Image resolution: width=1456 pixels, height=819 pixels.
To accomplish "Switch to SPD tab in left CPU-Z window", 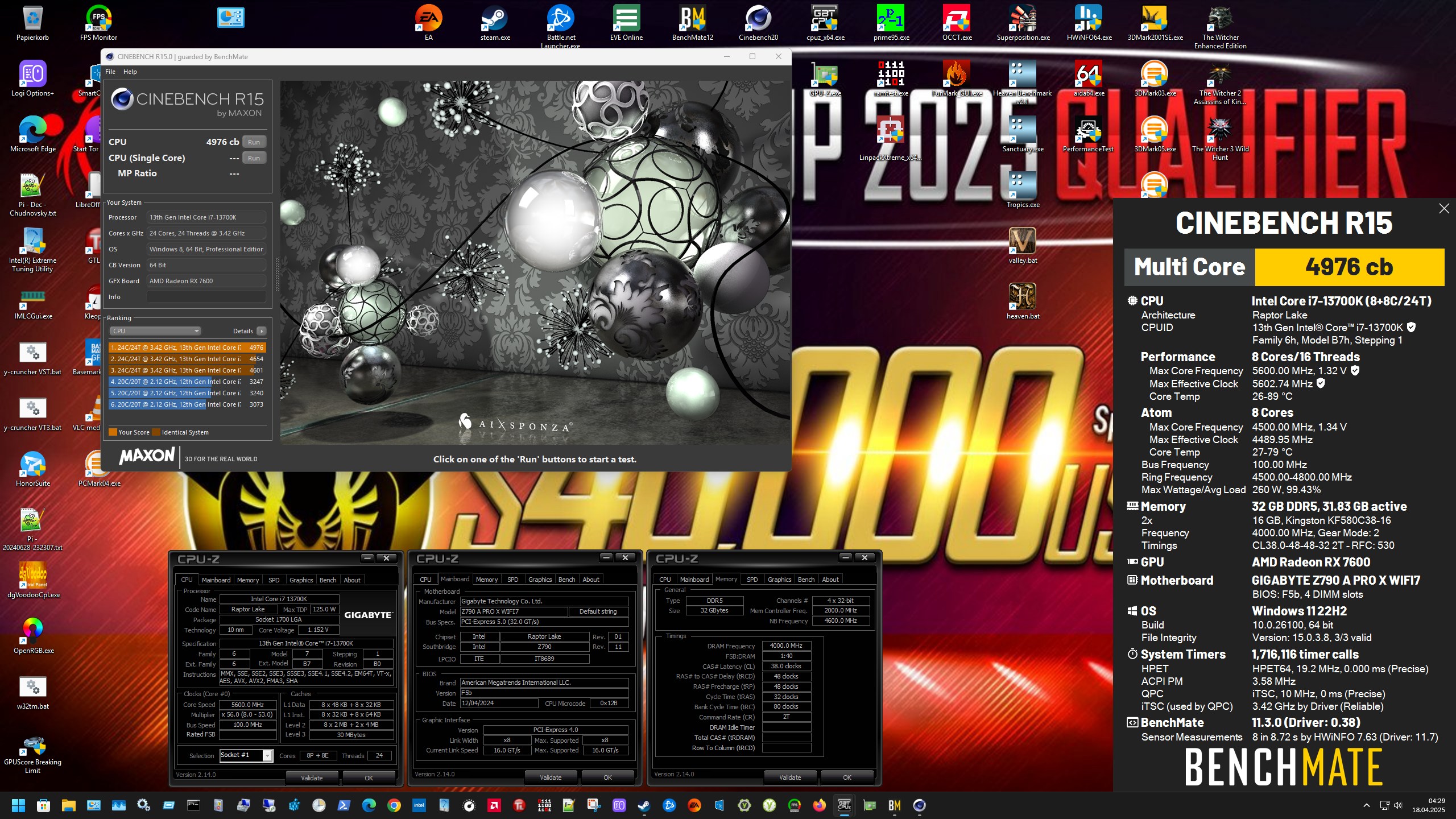I will pyautogui.click(x=274, y=580).
